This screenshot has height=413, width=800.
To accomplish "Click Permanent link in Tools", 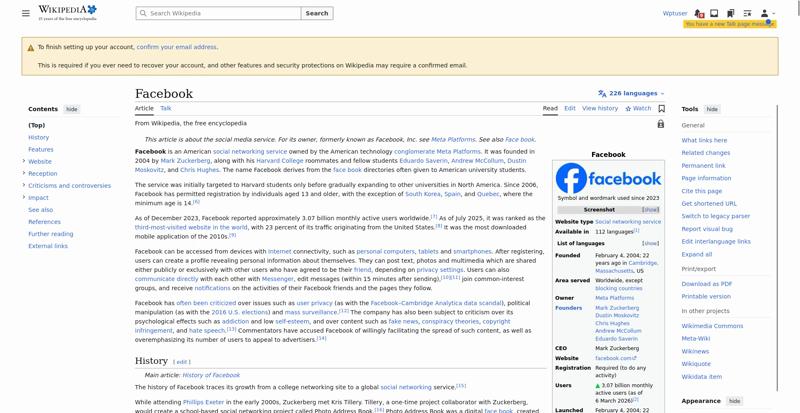I will pos(704,165).
